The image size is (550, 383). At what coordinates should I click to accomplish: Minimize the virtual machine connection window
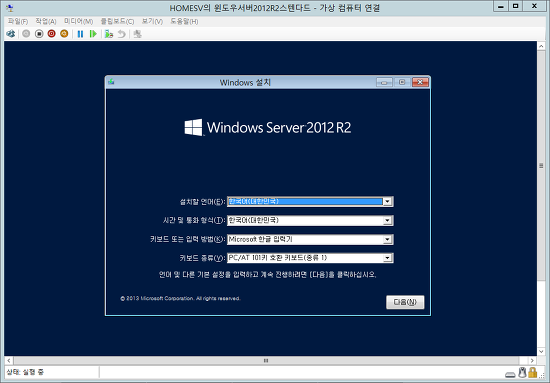(x=501, y=6)
